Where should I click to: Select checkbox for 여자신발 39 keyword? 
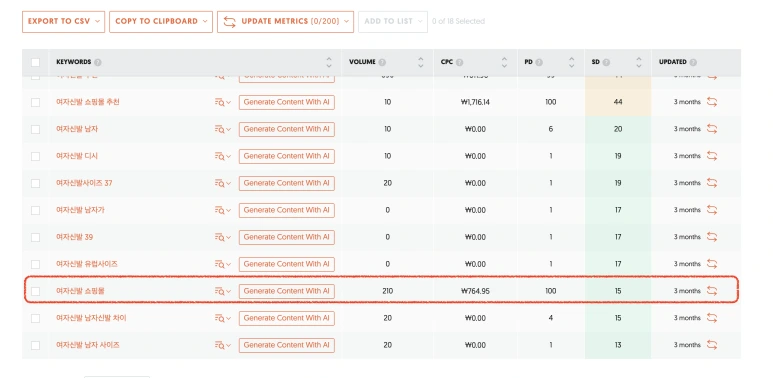click(x=35, y=237)
